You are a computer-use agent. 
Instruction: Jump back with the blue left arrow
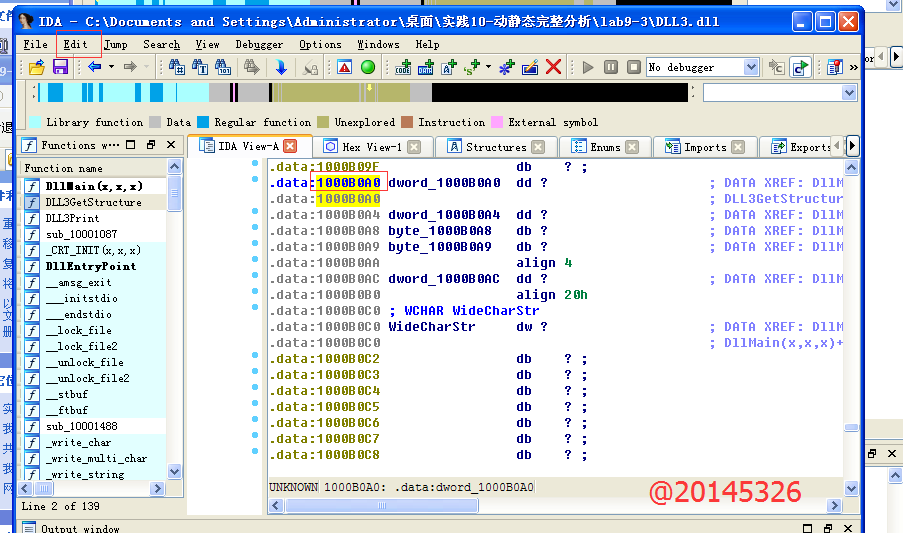tap(94, 67)
